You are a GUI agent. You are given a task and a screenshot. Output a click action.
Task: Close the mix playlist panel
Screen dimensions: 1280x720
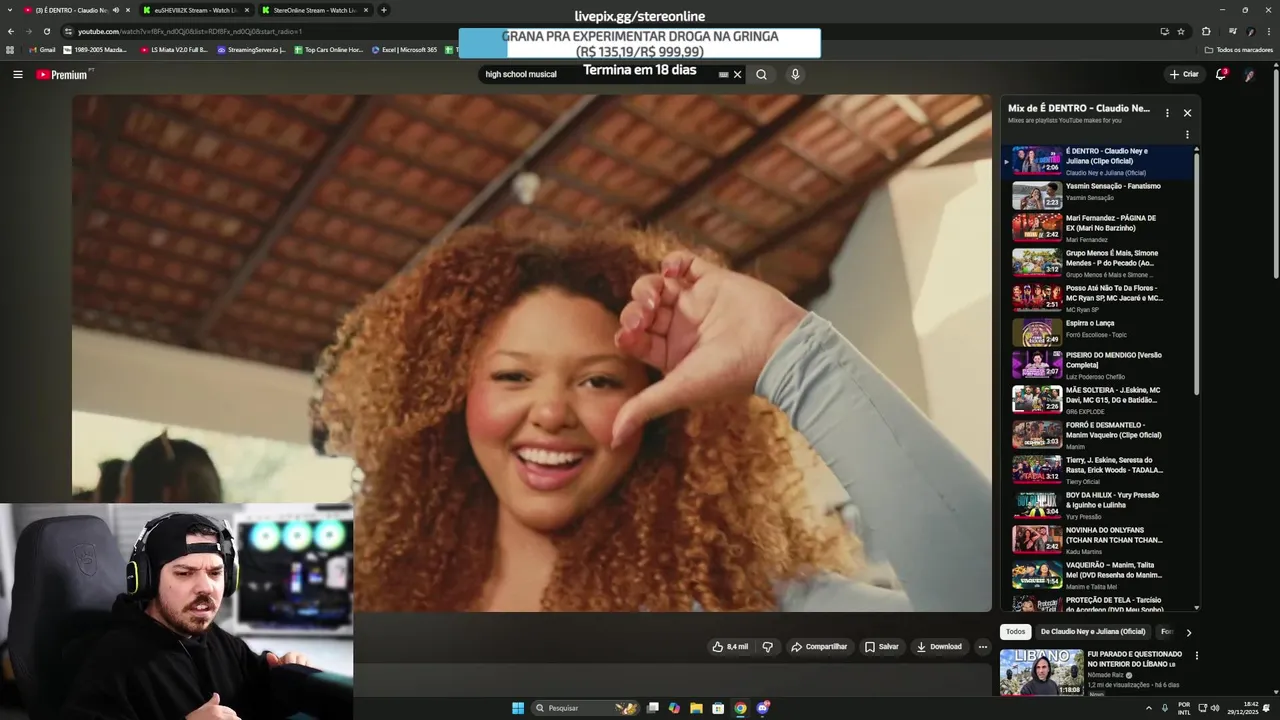pyautogui.click(x=1187, y=113)
